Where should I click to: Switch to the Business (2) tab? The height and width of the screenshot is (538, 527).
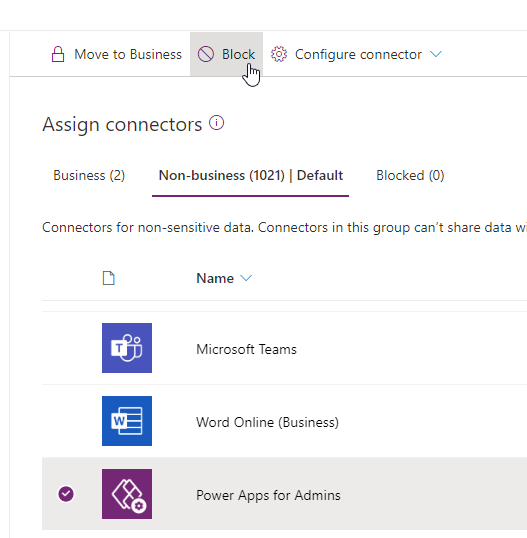tap(89, 175)
